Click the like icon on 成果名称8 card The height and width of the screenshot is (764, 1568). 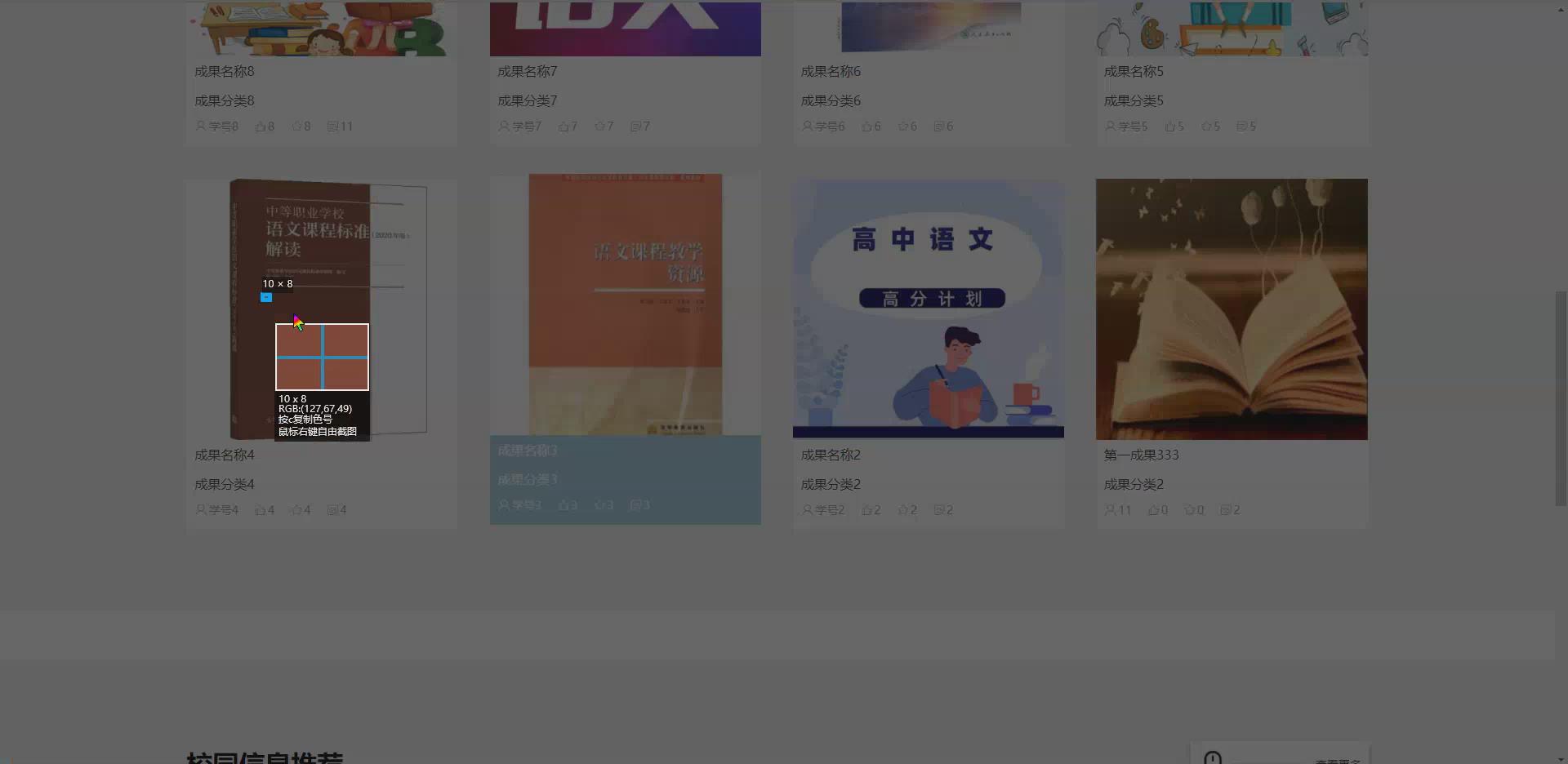259,127
